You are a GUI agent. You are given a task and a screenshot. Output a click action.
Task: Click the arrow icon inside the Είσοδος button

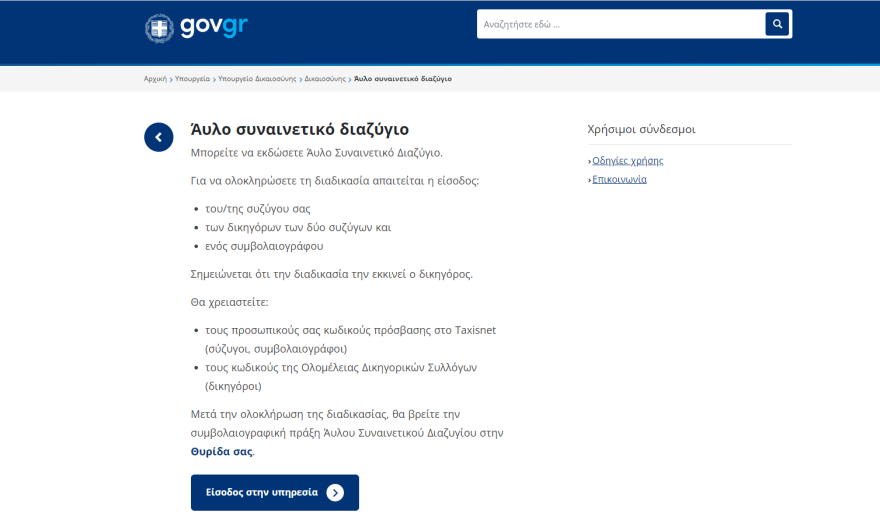click(335, 492)
